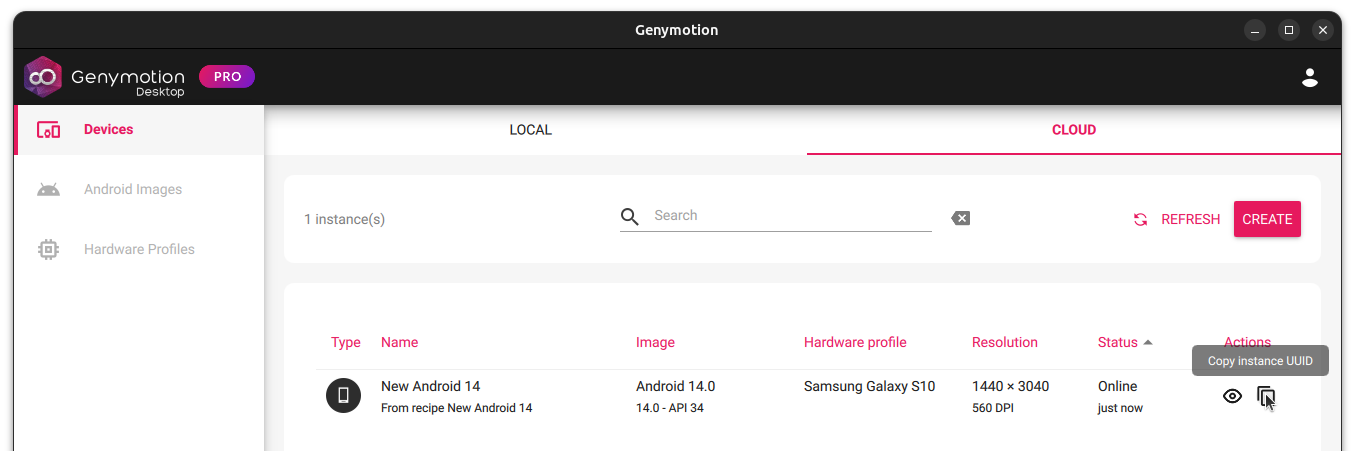Viewport: 1355px width, 451px height.
Task: Click the refresh arrows icon
Action: [1140, 220]
